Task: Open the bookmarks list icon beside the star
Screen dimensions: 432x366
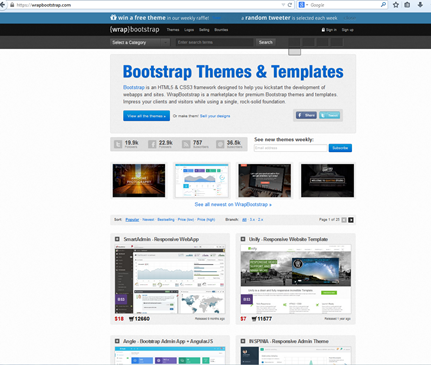Action: pyautogui.click(x=407, y=5)
